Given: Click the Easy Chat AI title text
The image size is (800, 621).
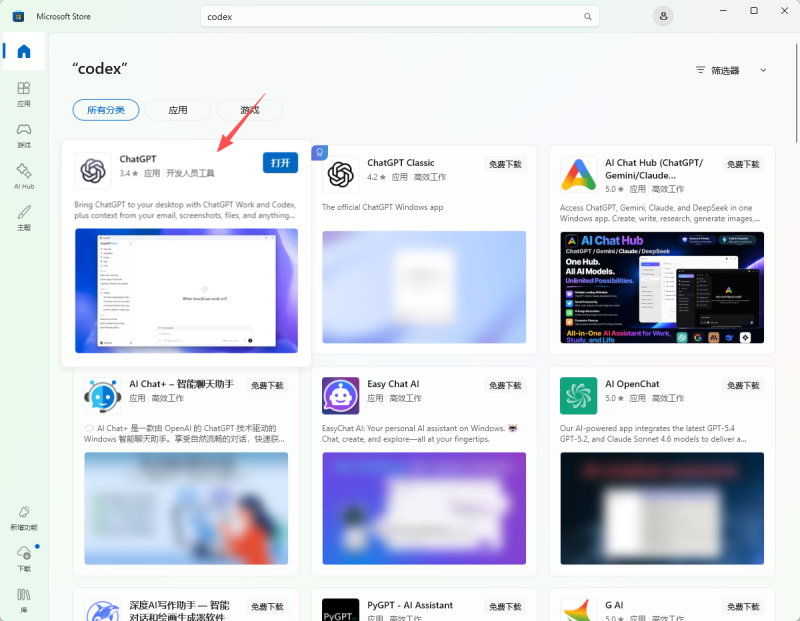Looking at the screenshot, I should pos(393,384).
